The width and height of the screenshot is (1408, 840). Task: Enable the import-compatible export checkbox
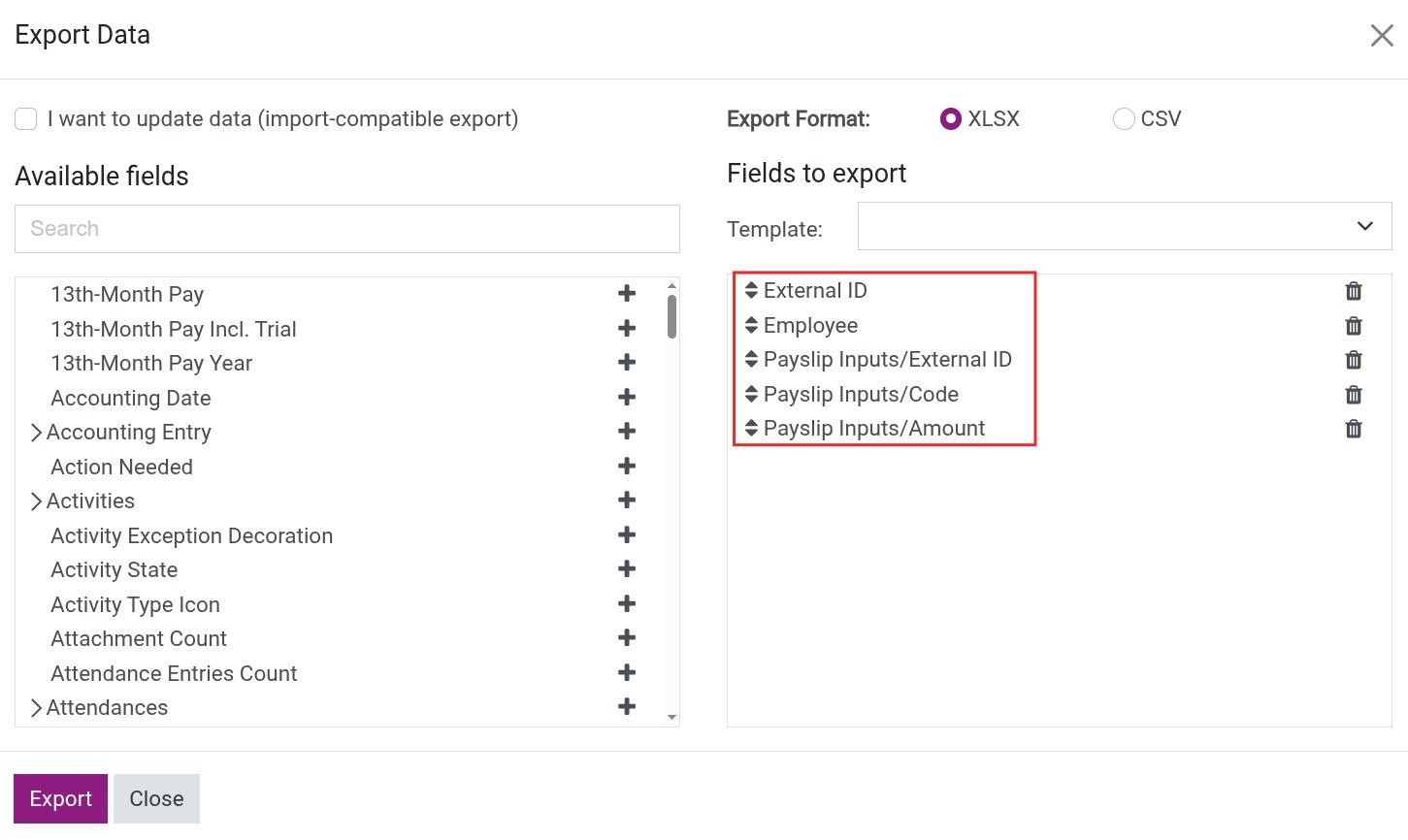pos(26,118)
